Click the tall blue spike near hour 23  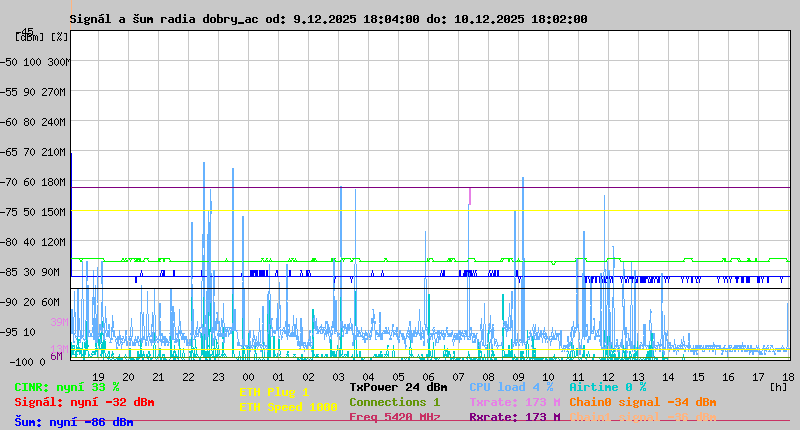pos(204,200)
